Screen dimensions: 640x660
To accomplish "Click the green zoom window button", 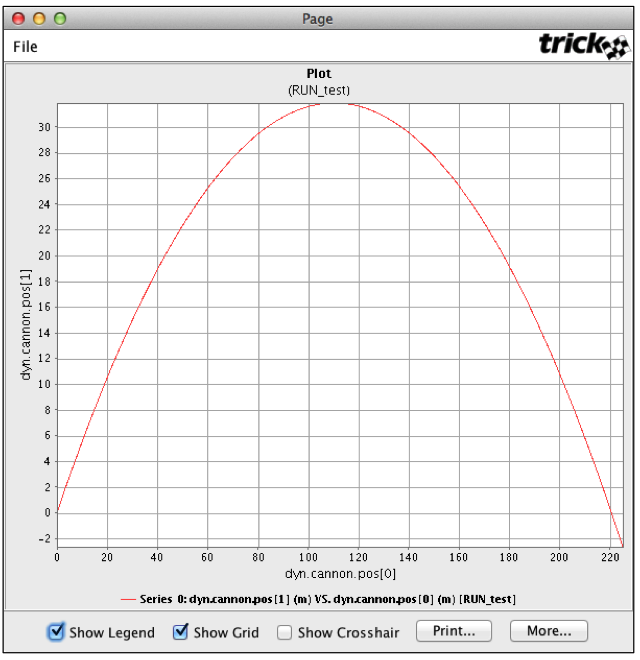I will pos(60,19).
